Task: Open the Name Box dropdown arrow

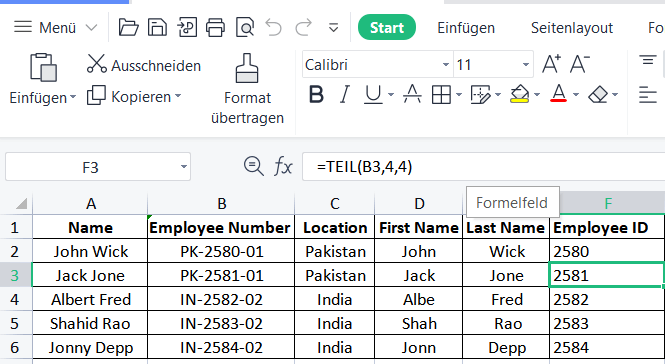Action: (x=184, y=167)
